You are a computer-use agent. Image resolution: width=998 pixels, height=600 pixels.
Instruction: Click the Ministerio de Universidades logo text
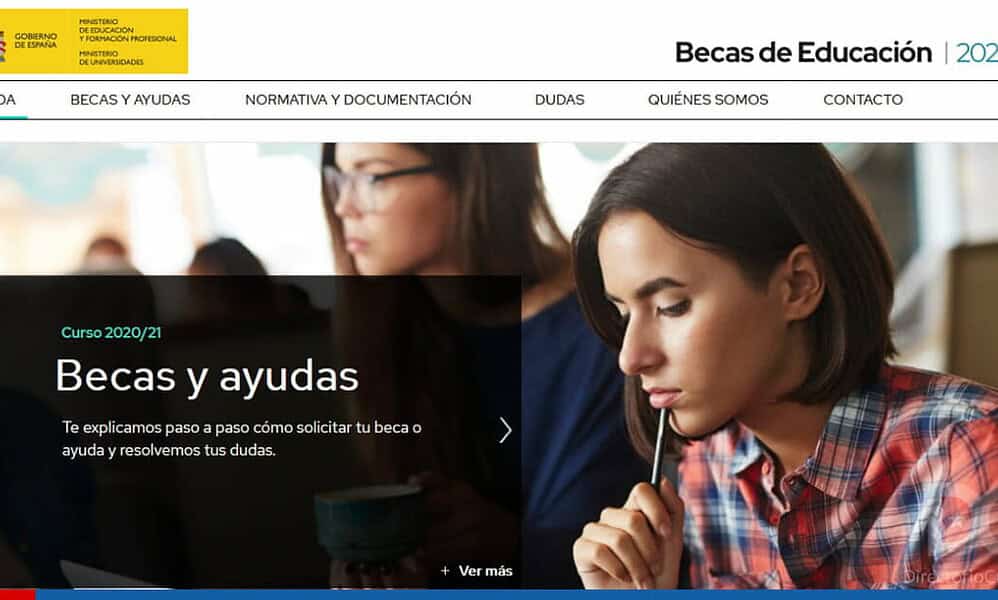[x=111, y=58]
